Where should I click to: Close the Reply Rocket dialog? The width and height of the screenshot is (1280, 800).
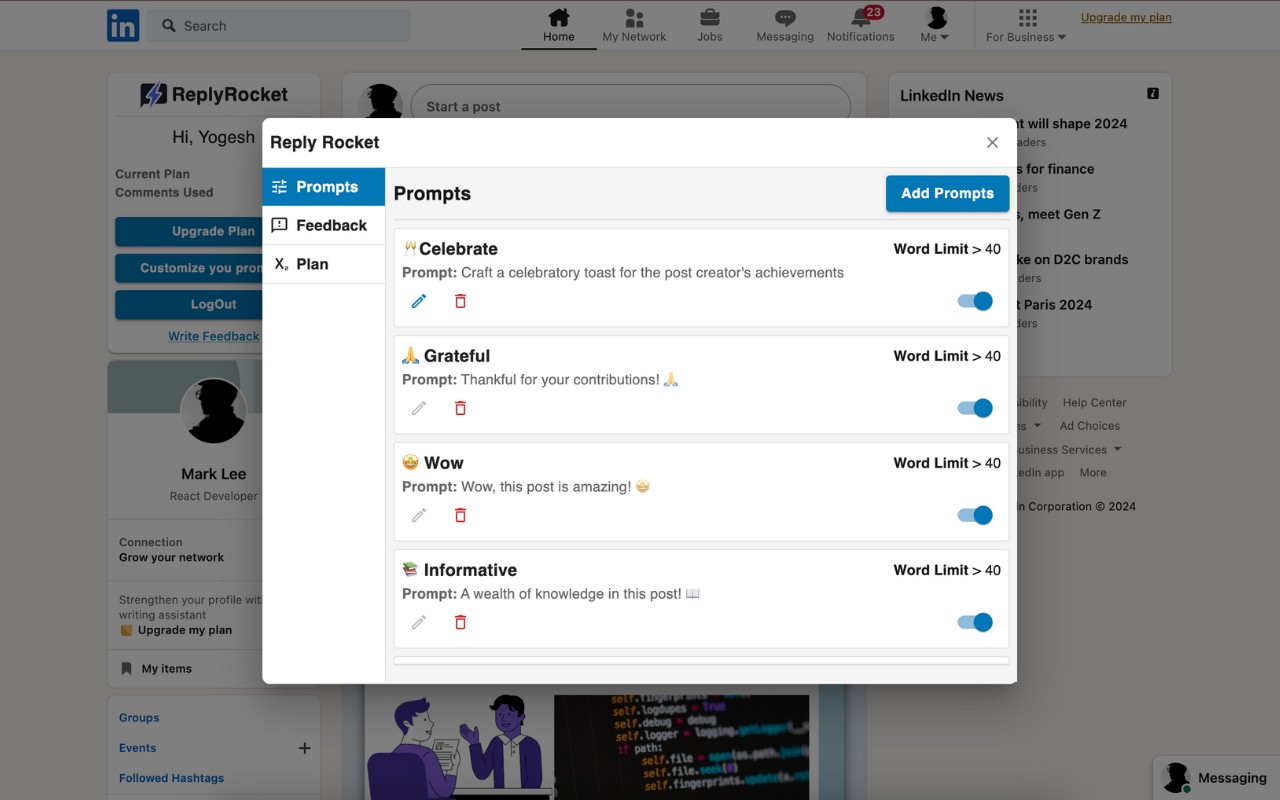[x=992, y=143]
